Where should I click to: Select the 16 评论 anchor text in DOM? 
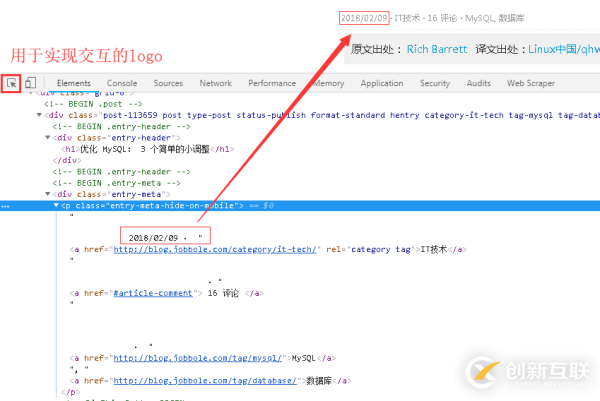pyautogui.click(x=223, y=293)
